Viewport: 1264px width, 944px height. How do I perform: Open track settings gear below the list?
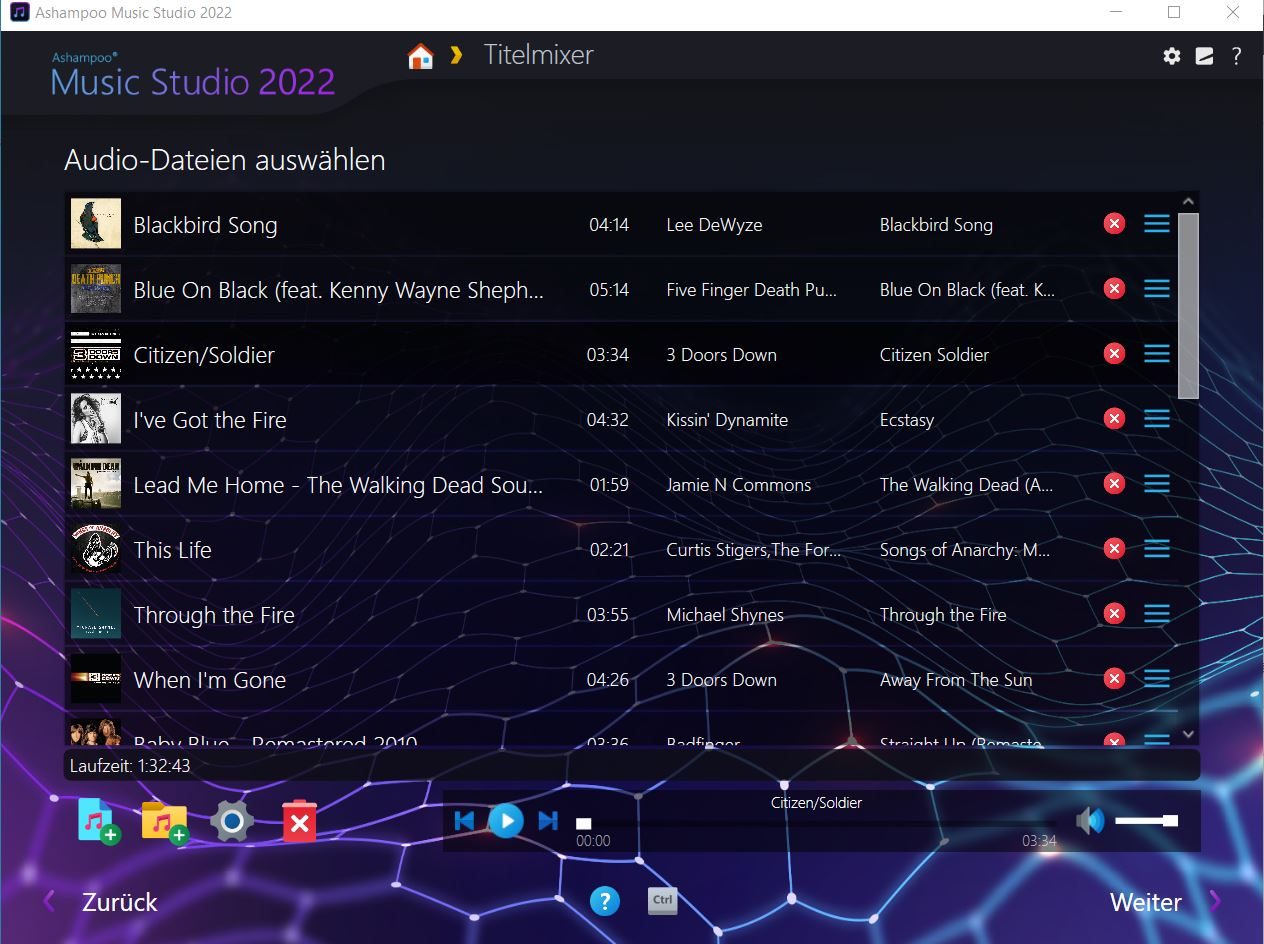[x=232, y=822]
